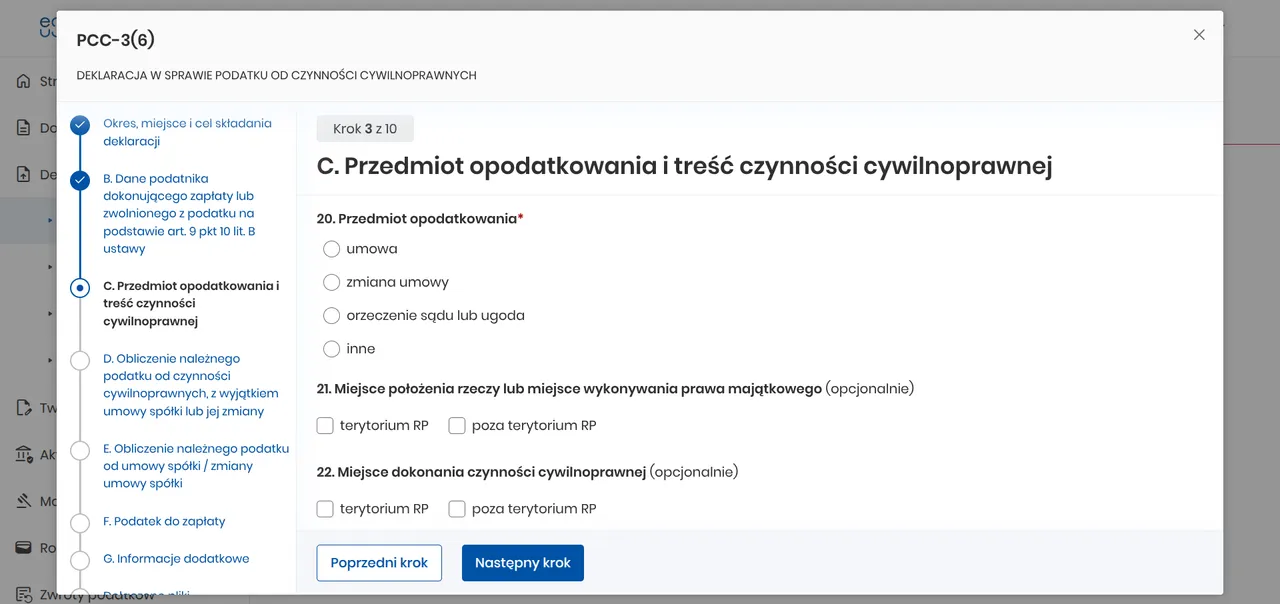Click the 'Następny krok' button
1280x604 pixels.
pos(523,563)
